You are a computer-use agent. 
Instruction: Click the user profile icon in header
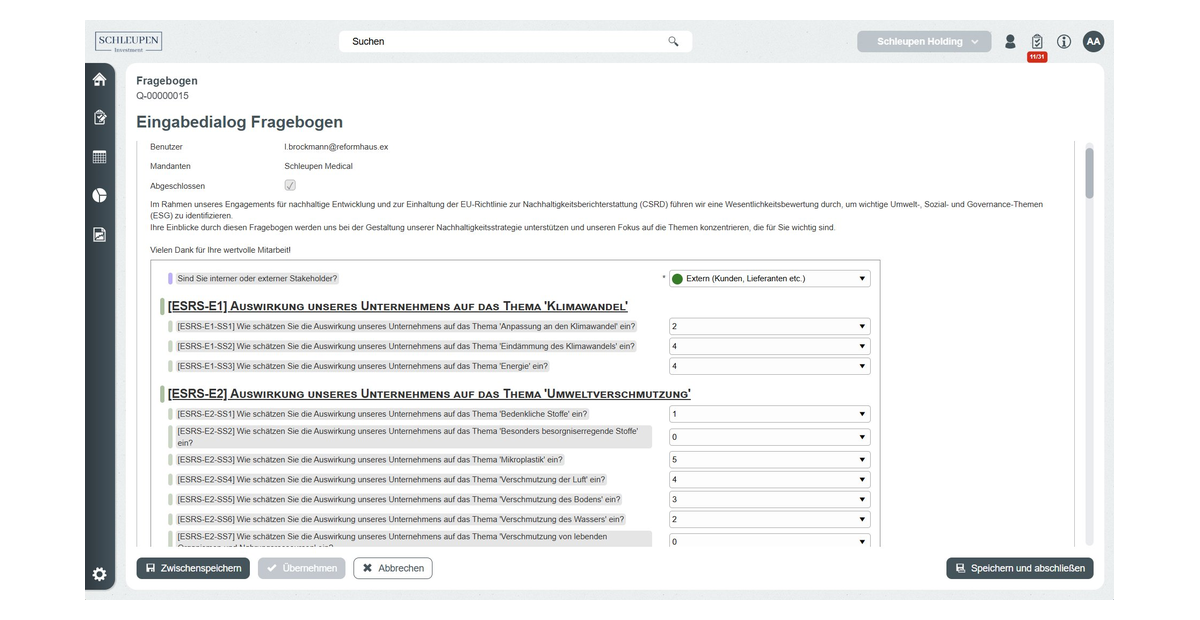click(1010, 42)
